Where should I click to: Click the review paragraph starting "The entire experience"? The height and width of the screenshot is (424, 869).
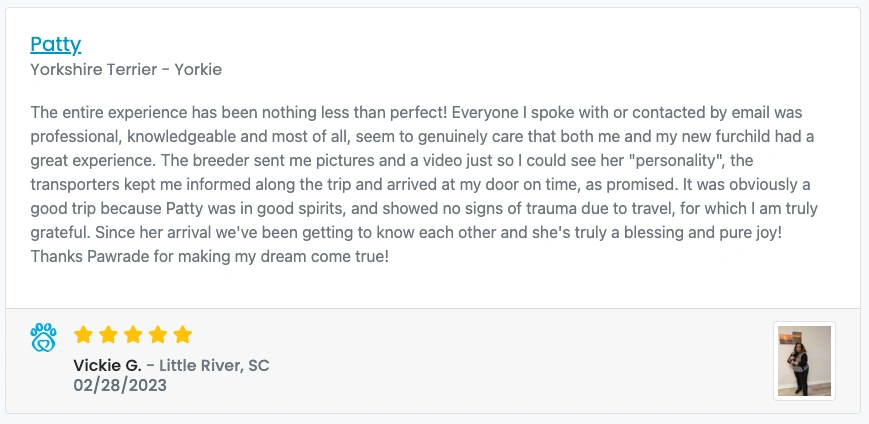(x=425, y=185)
